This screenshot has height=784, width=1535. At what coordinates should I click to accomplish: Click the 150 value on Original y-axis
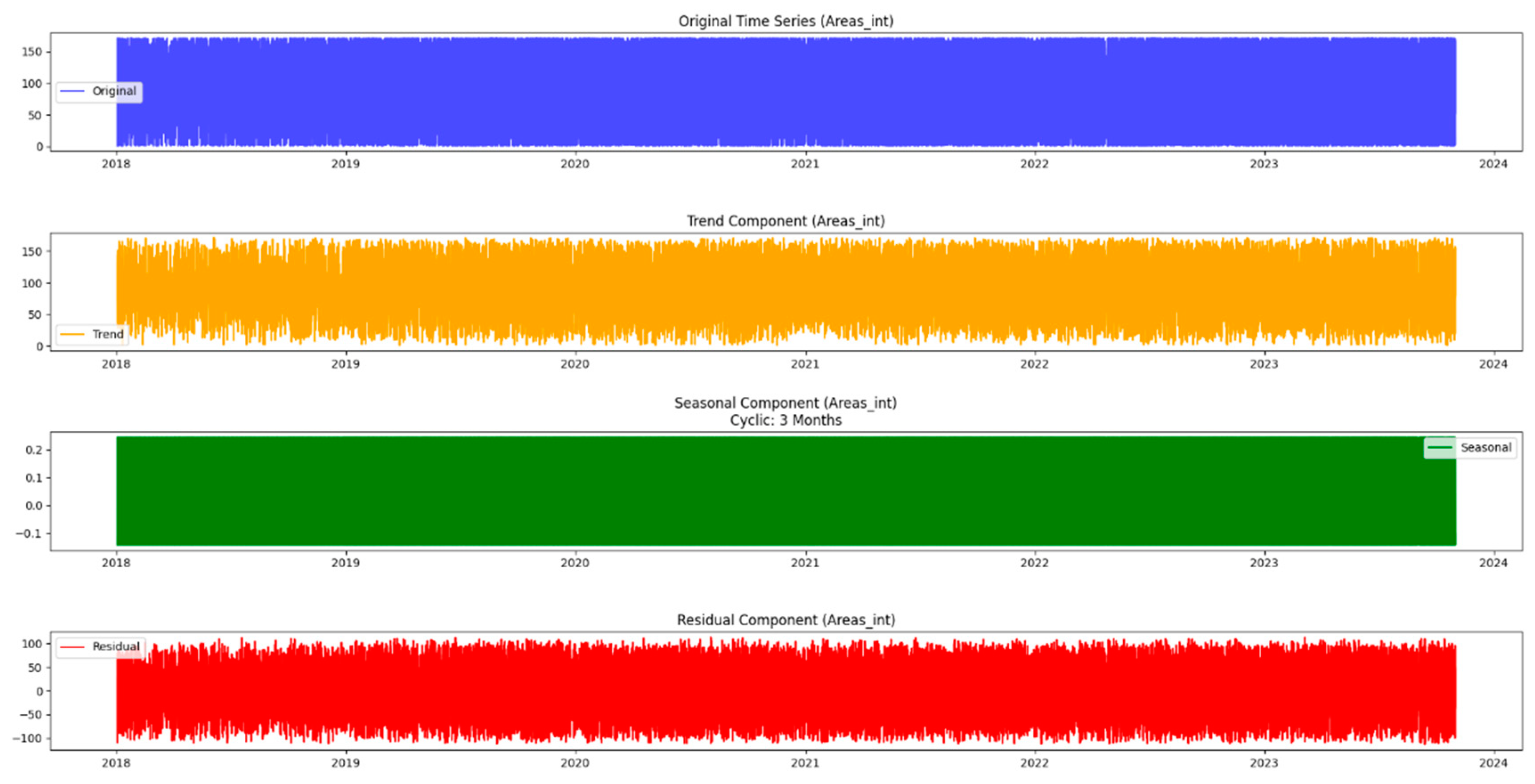[33, 52]
